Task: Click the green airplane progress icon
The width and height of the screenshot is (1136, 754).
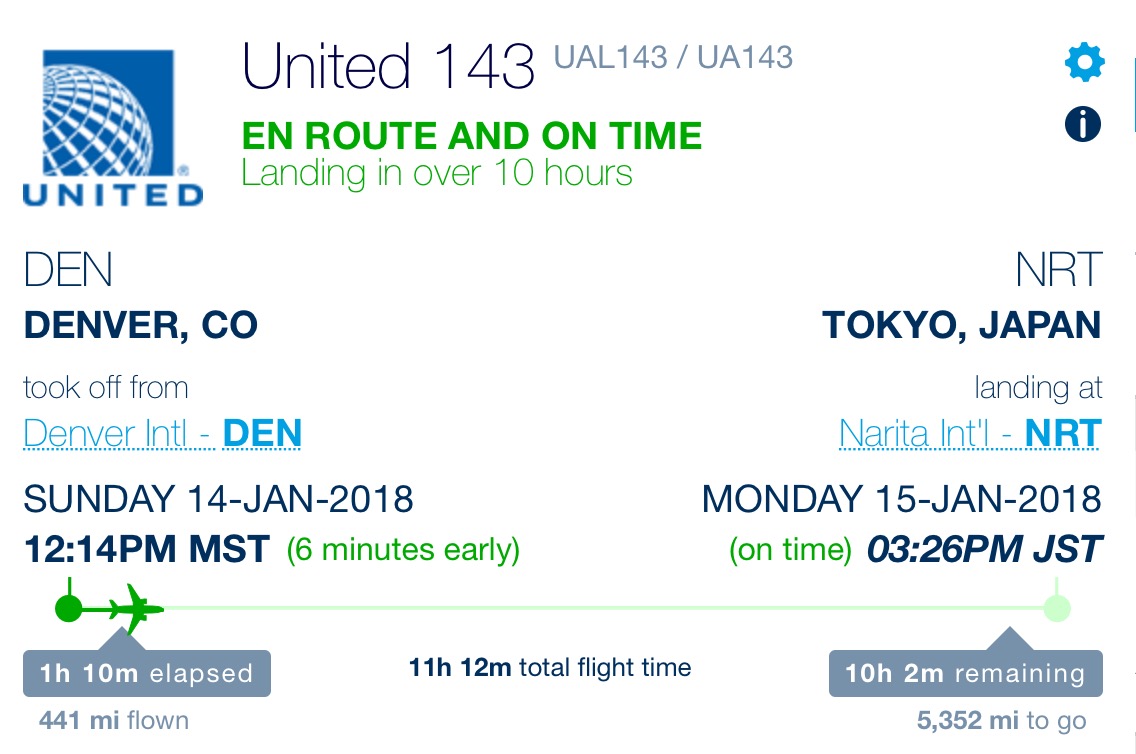Action: [136, 608]
